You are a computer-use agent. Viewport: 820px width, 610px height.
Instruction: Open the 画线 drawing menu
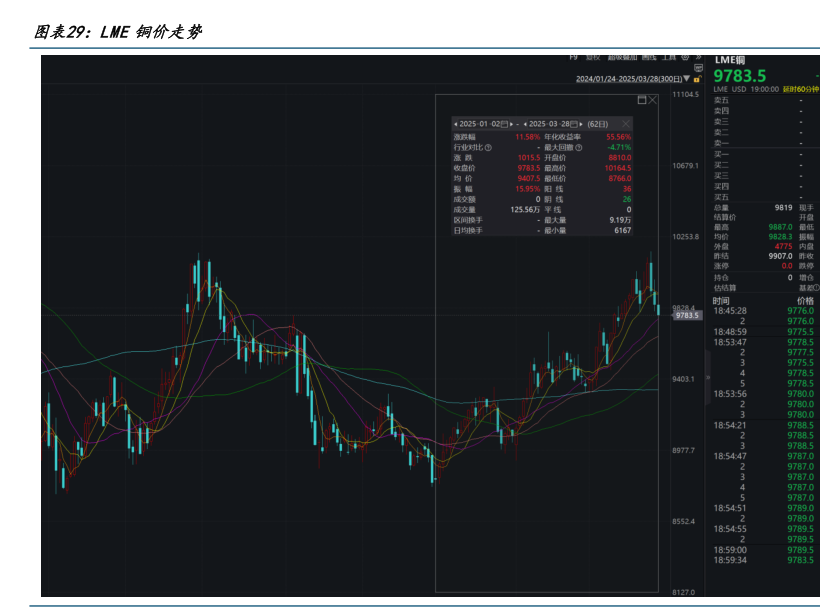648,57
